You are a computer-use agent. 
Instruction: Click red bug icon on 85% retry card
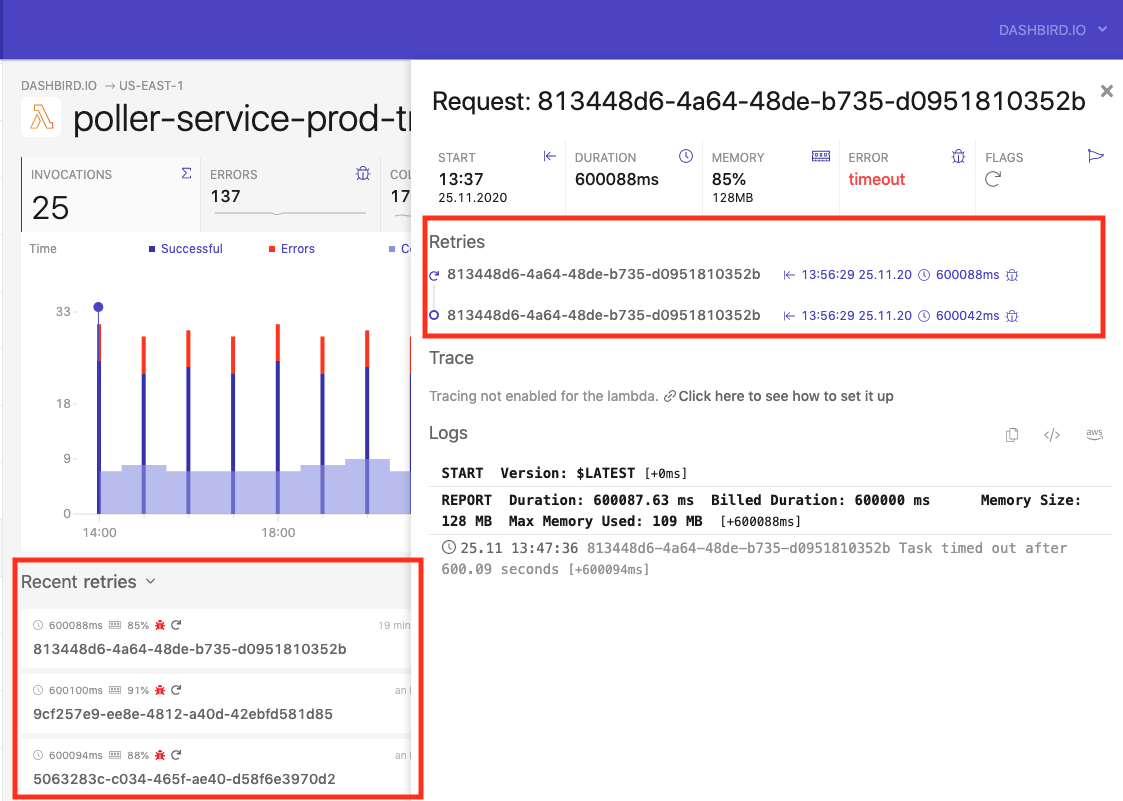(160, 625)
